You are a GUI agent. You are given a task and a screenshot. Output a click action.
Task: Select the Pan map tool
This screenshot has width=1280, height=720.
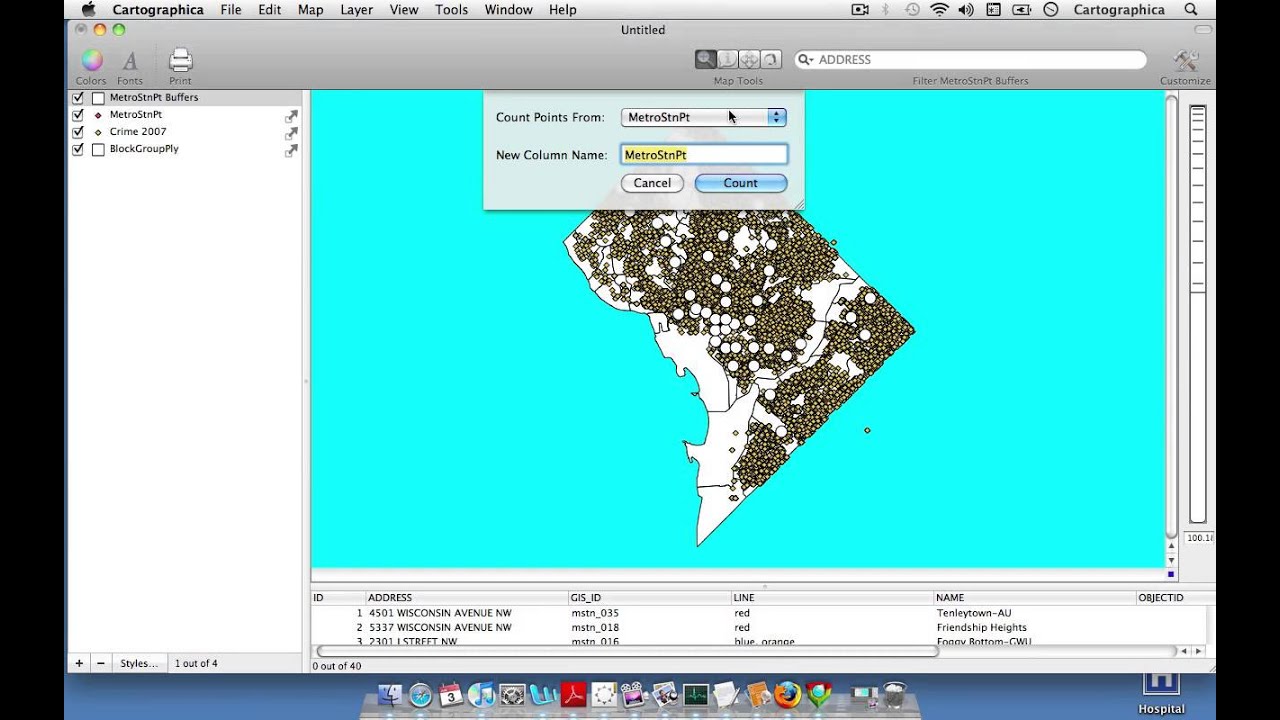coord(749,60)
